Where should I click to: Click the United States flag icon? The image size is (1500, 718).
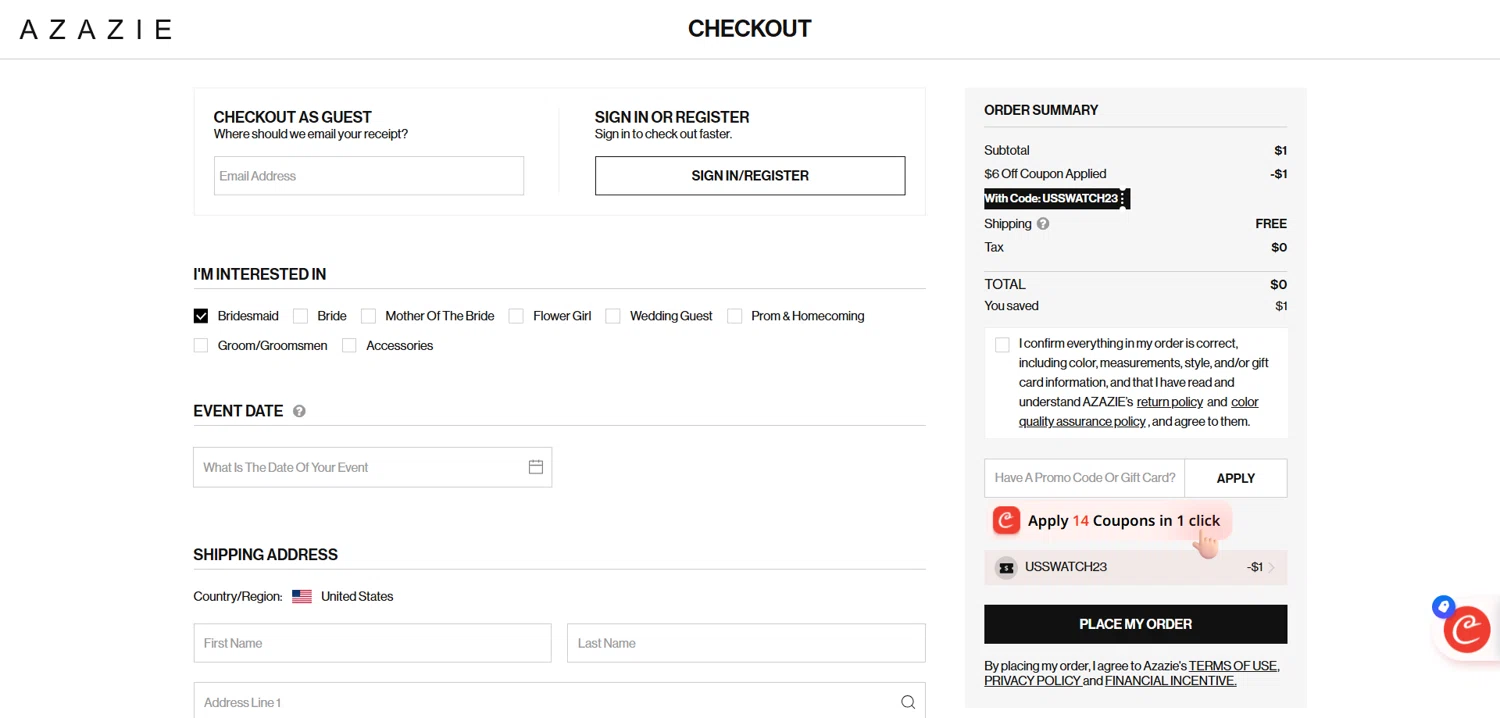coord(302,596)
